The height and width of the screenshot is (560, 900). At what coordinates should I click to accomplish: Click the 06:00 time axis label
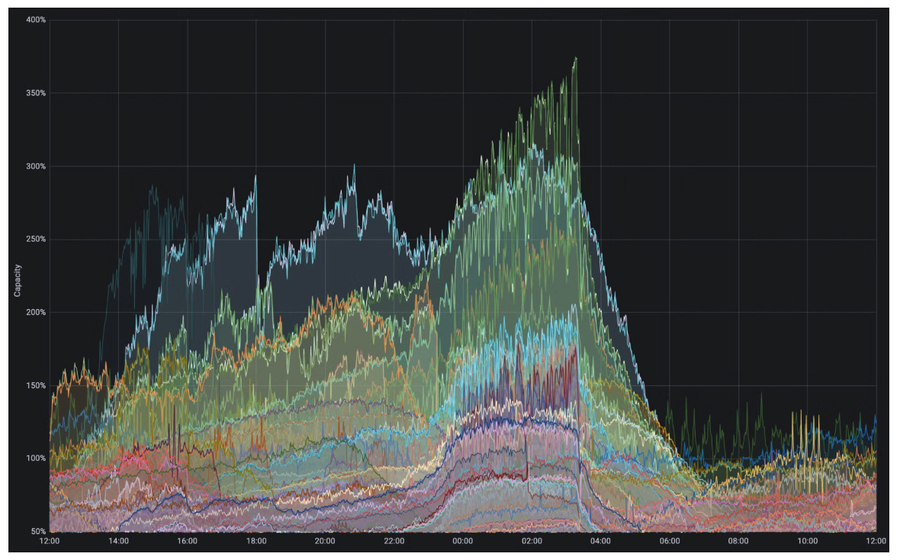point(669,541)
